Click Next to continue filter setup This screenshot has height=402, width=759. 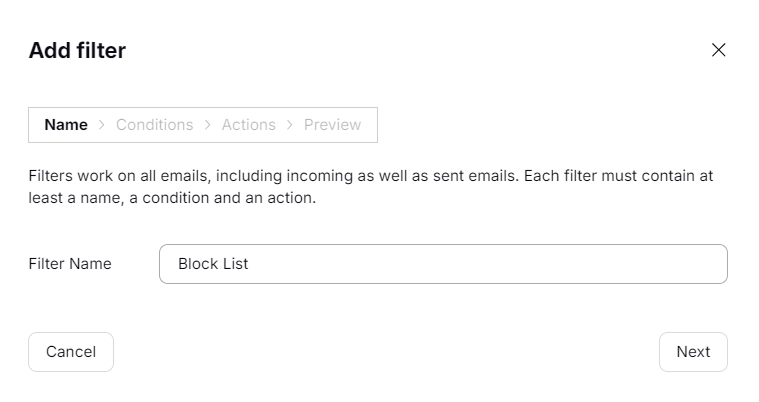tap(692, 352)
